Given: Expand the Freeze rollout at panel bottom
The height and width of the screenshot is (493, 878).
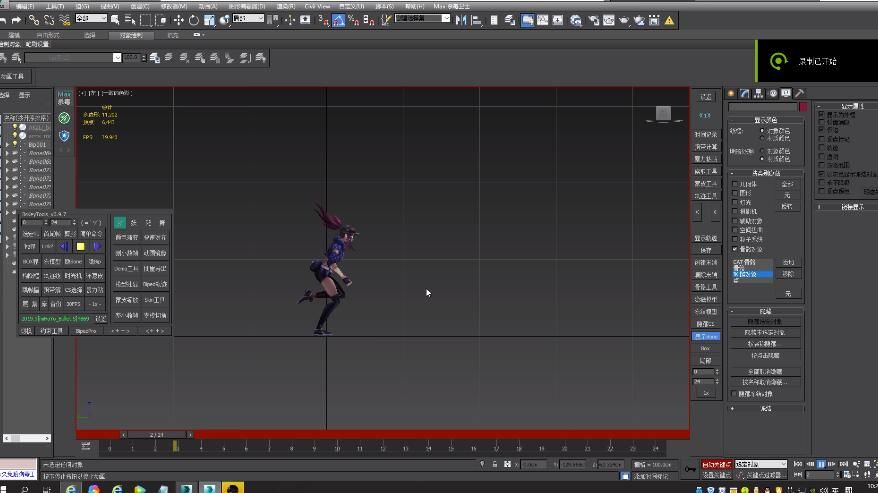Looking at the screenshot, I should (766, 408).
